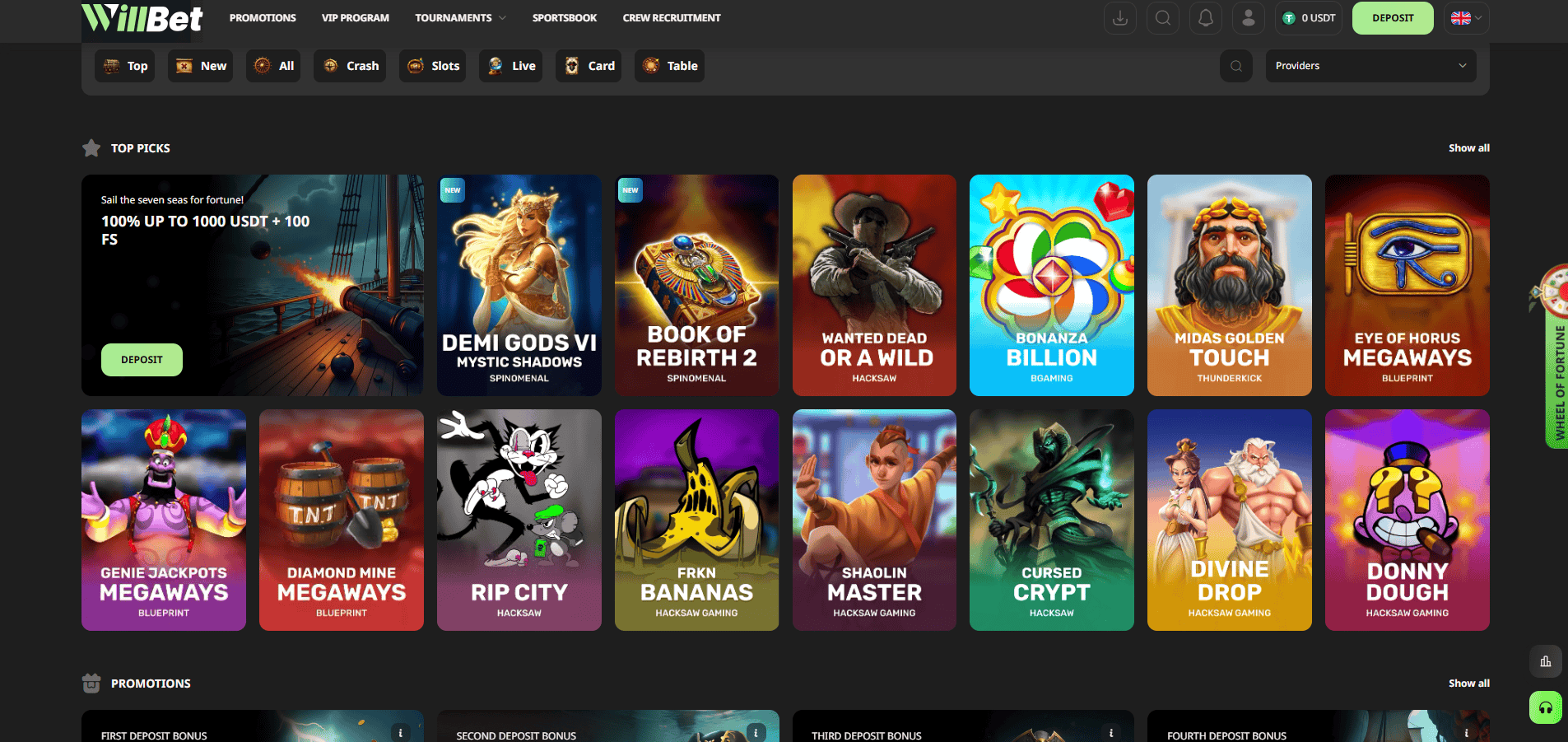Open Bonanza Billion game
The height and width of the screenshot is (742, 1568).
1052,285
